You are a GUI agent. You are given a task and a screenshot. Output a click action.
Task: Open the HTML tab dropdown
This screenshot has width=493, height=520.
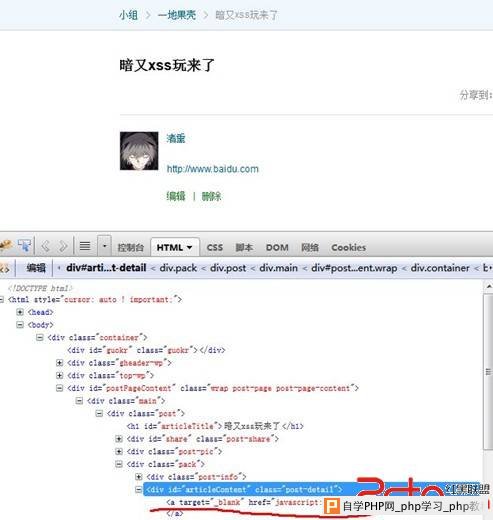click(x=175, y=247)
